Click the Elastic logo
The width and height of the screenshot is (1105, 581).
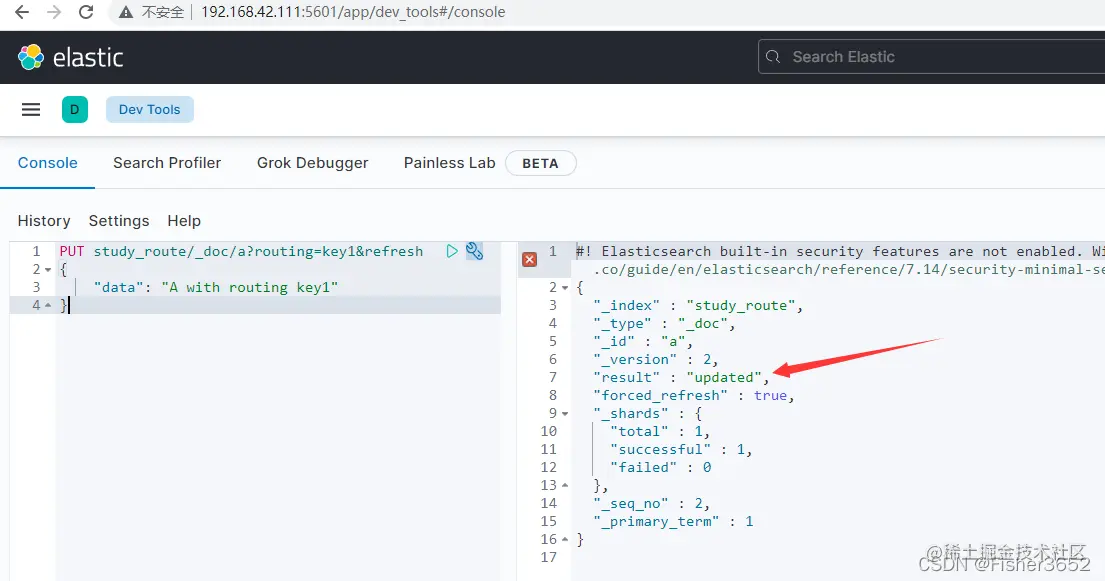70,57
